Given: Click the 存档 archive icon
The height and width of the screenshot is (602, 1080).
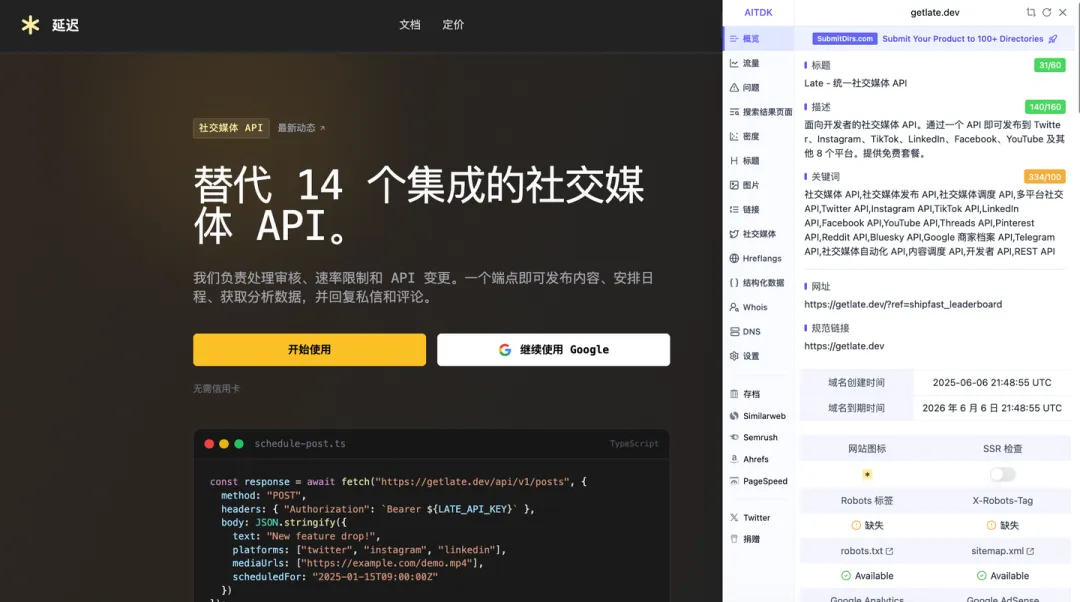Looking at the screenshot, I should coord(734,394).
